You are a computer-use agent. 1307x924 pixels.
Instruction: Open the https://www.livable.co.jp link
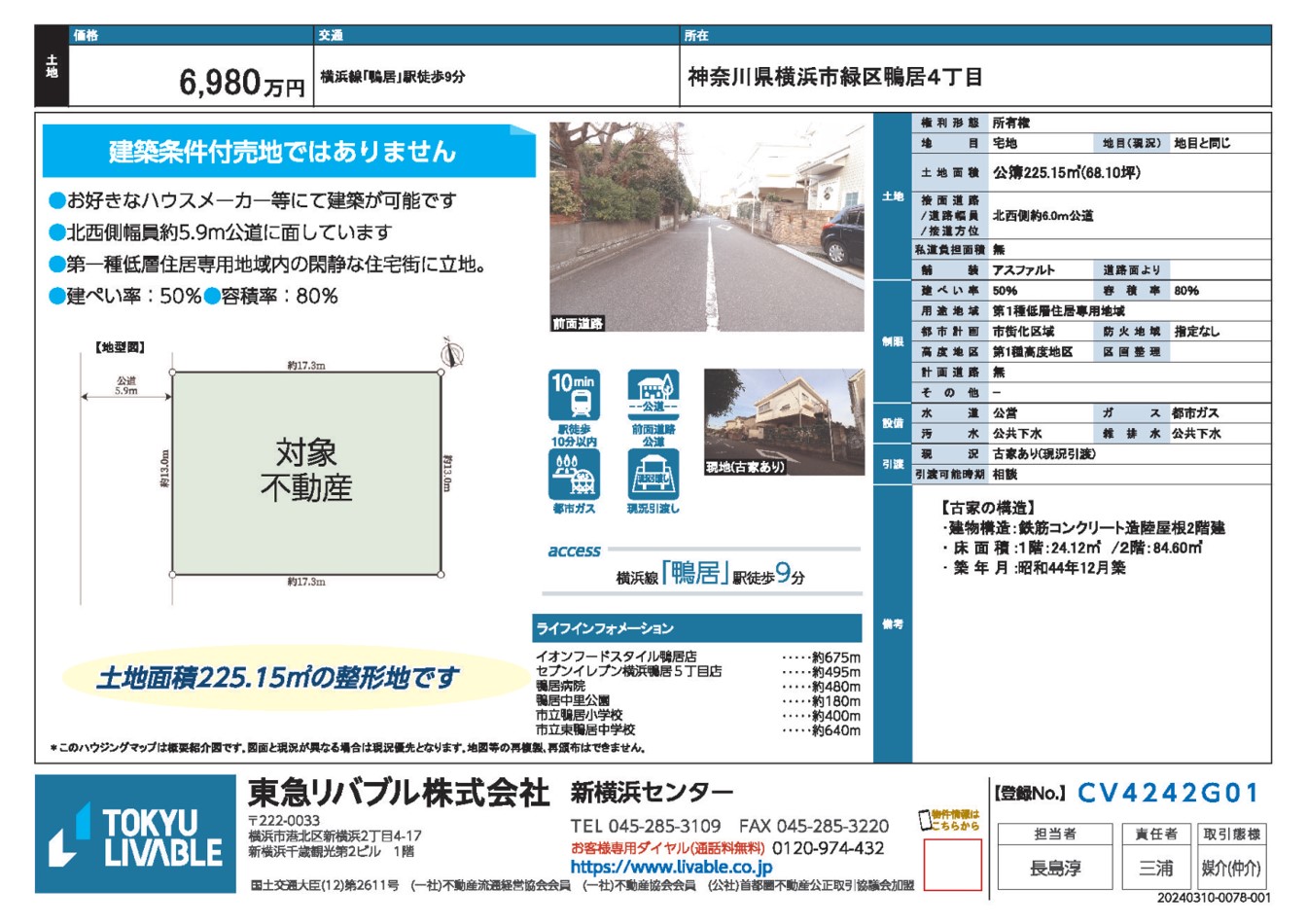pos(671,867)
